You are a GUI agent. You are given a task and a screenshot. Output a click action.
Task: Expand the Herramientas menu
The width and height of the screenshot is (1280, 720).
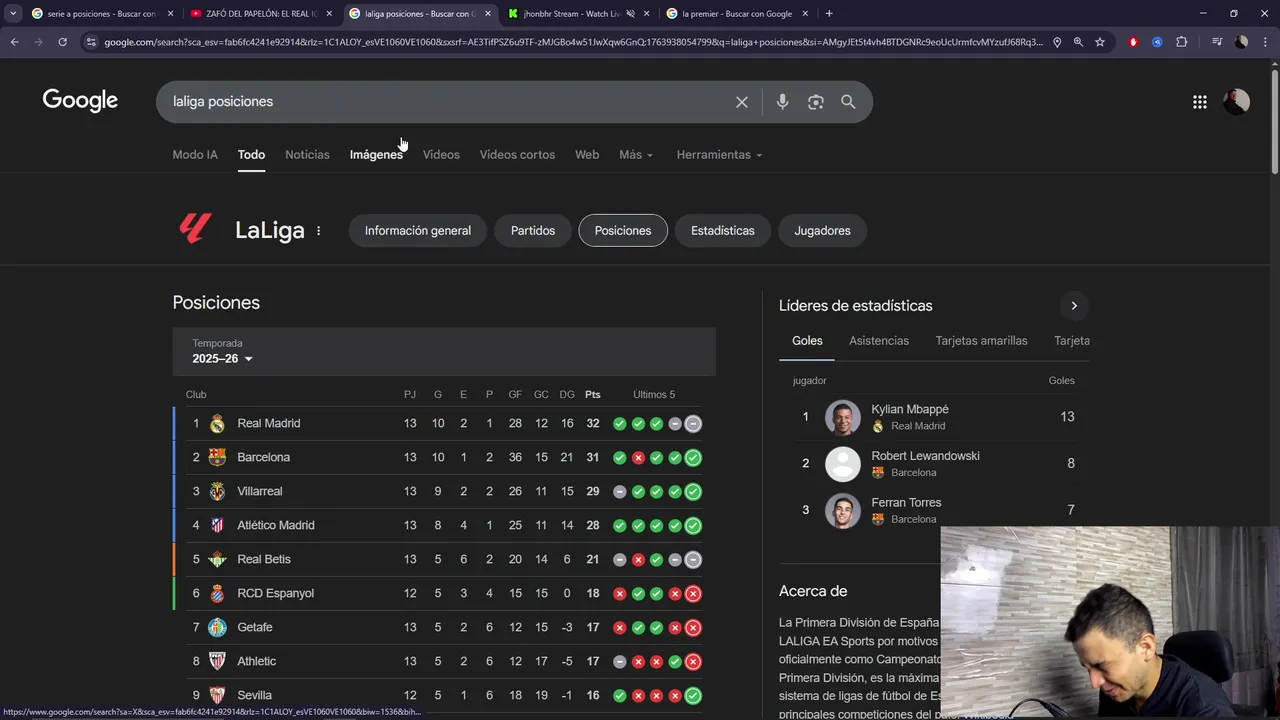pyautogui.click(x=719, y=155)
